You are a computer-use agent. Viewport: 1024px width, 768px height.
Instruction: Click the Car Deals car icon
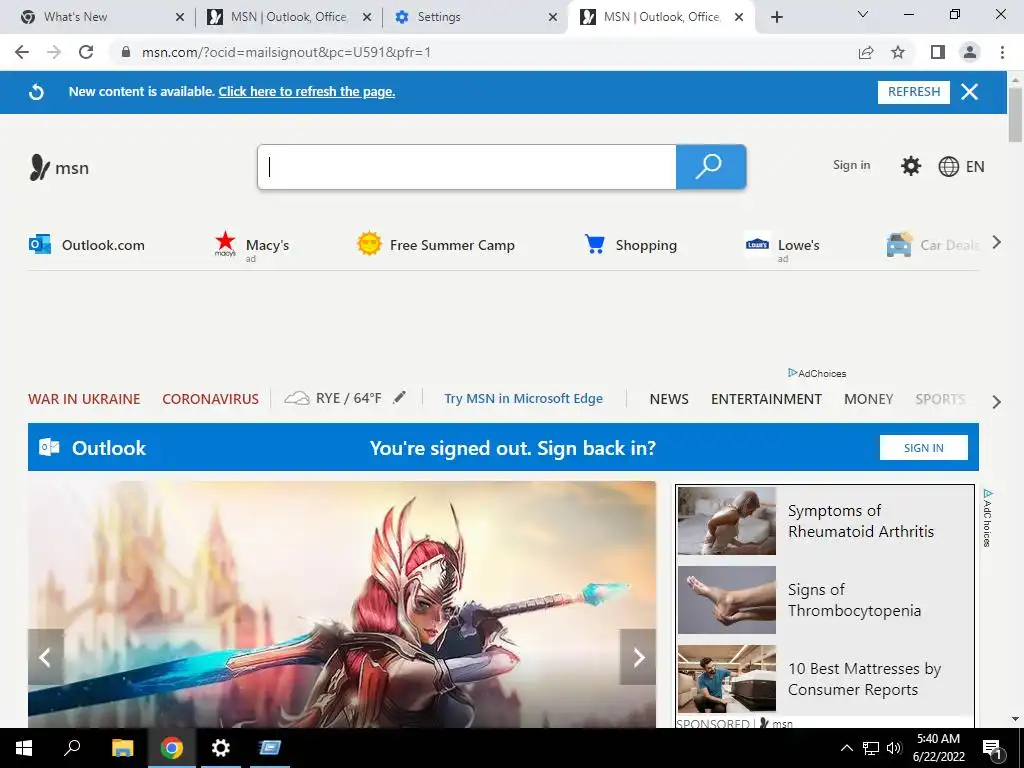coord(899,245)
